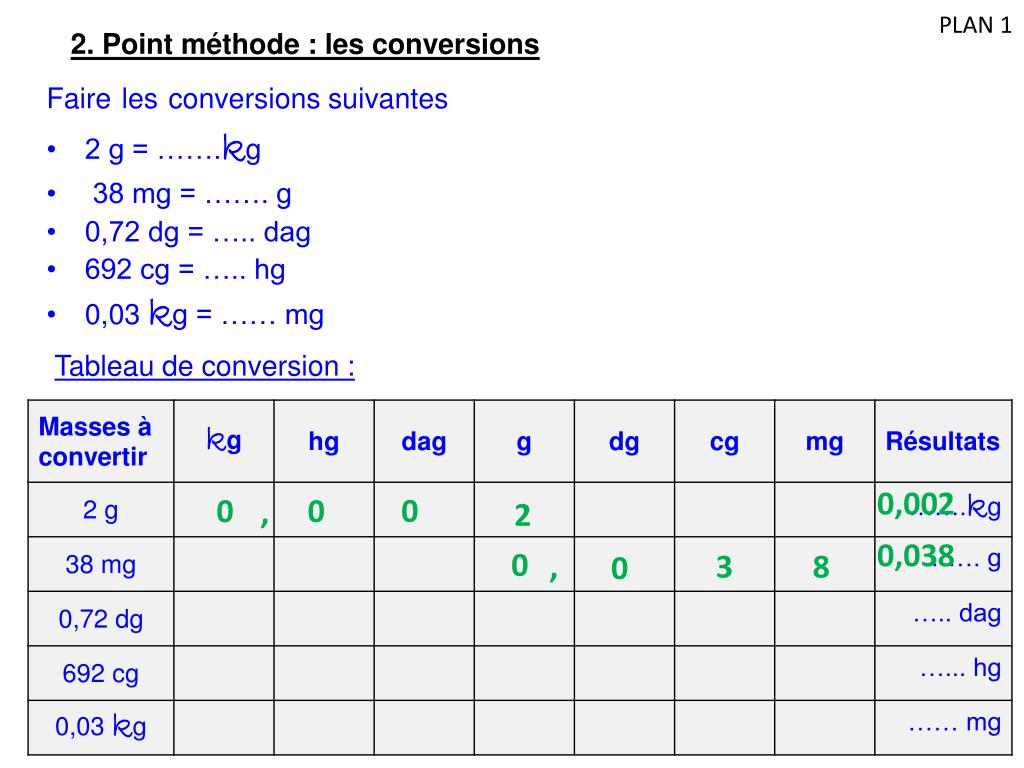The height and width of the screenshot is (768, 1024).
Task: Click the title '2. Point méthode : les conversions'
Action: pos(305,45)
